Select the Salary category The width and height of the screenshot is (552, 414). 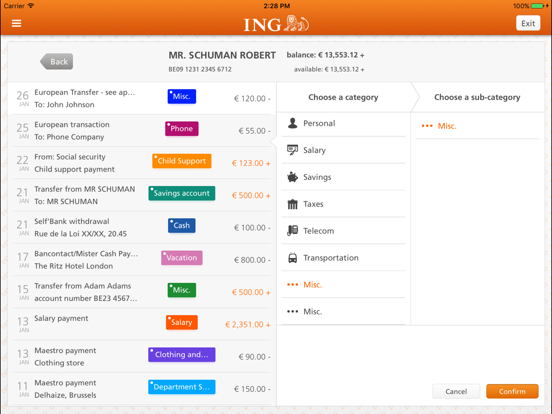tap(344, 150)
